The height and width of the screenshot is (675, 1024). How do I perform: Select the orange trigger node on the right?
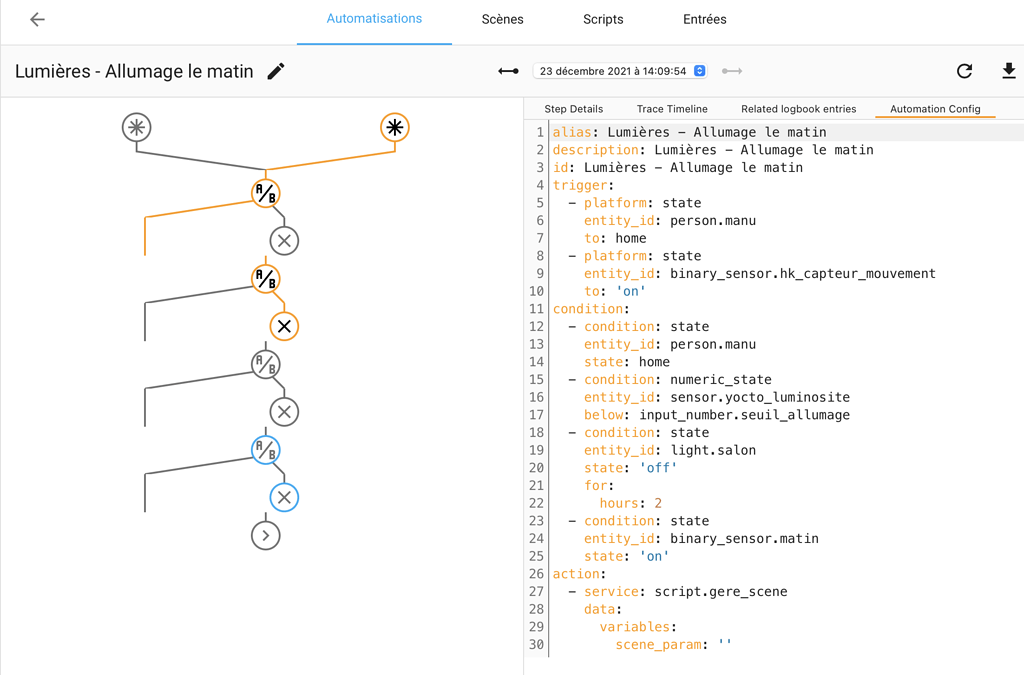[395, 127]
